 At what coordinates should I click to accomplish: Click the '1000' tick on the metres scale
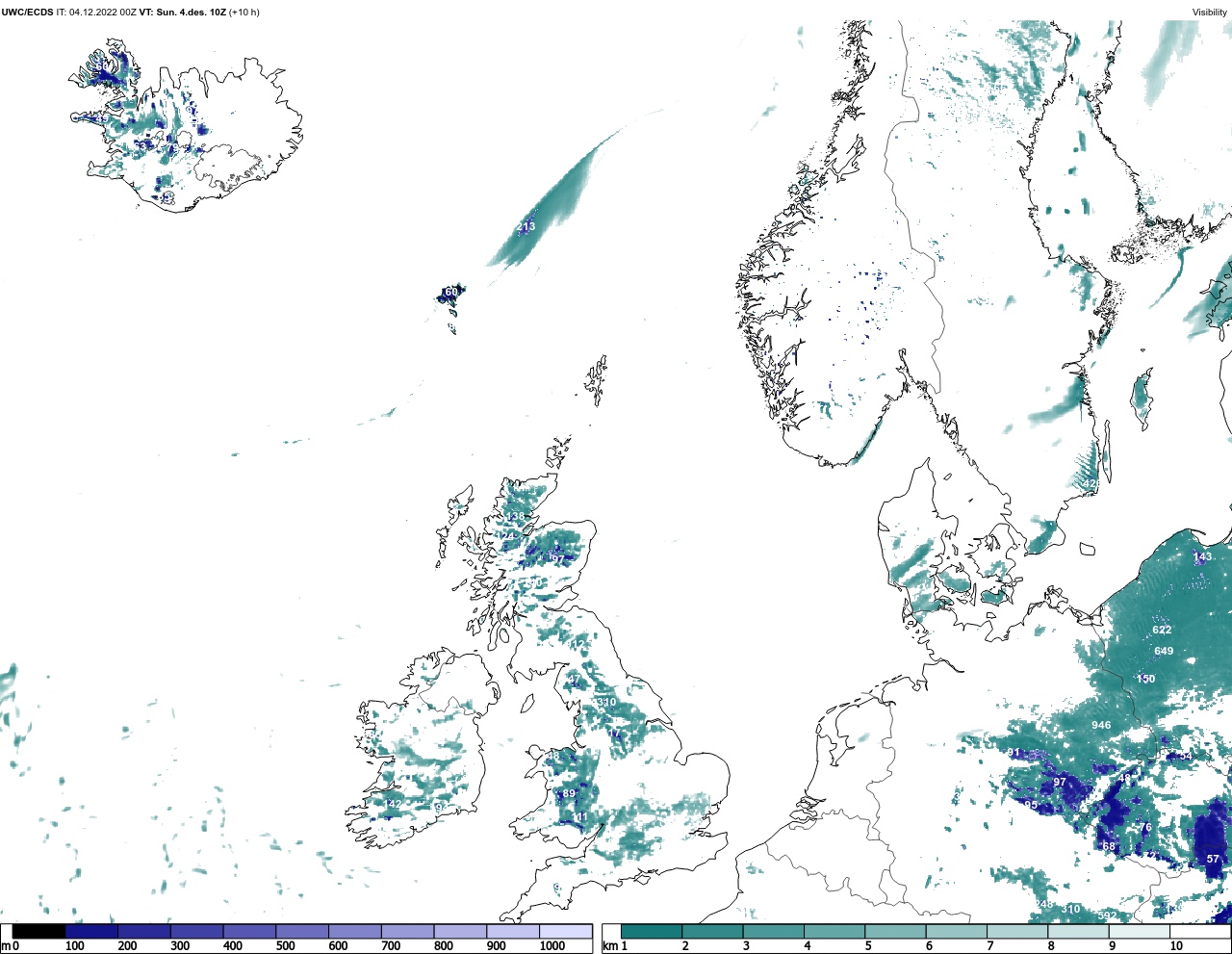552,946
